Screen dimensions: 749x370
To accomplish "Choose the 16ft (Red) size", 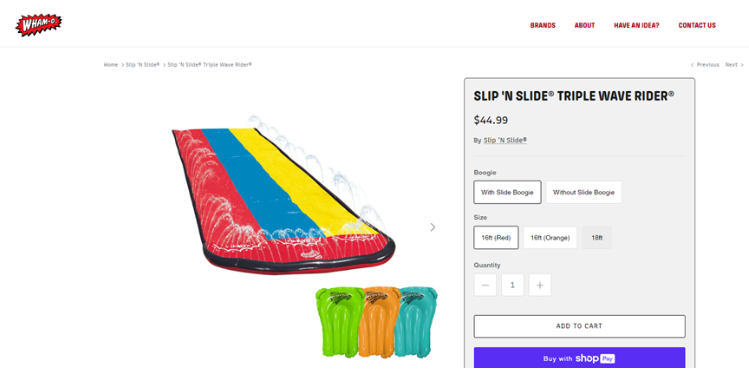I will [496, 238].
